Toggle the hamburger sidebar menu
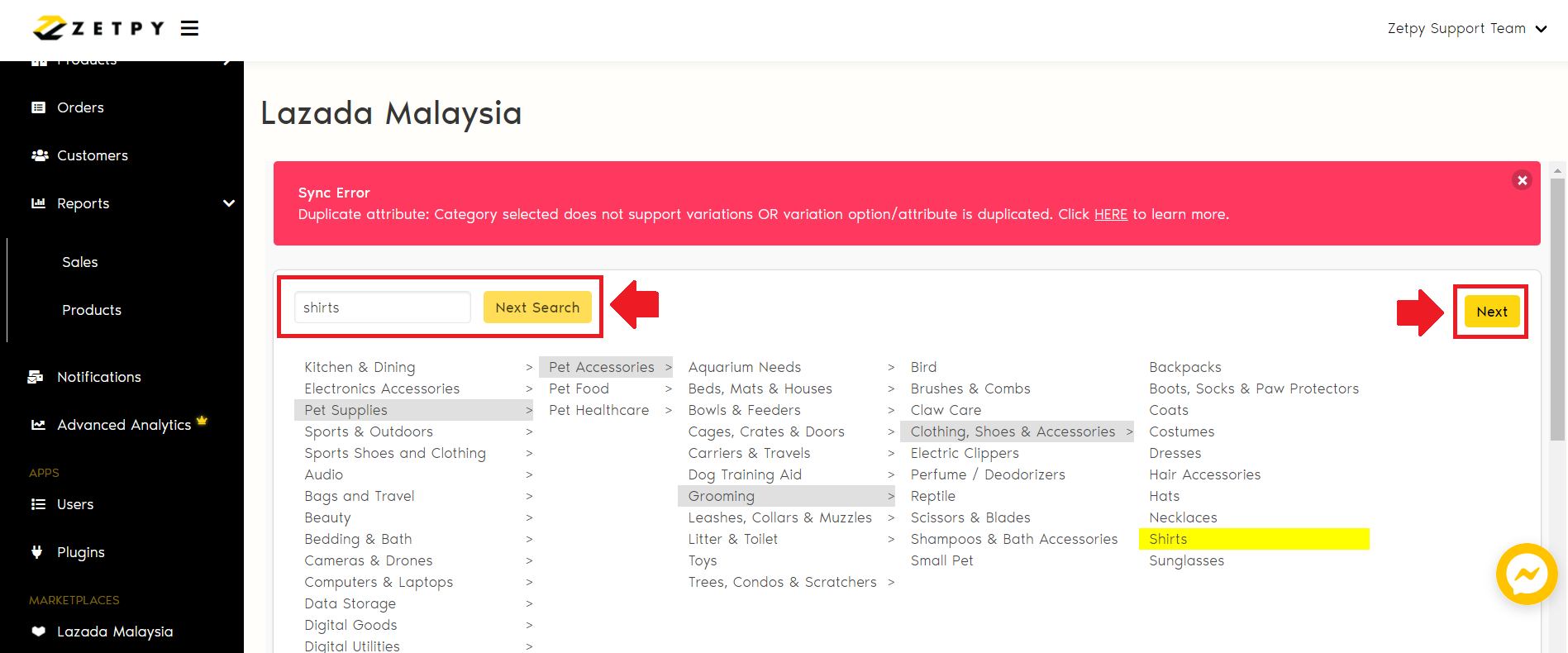The image size is (1568, 653). tap(190, 29)
